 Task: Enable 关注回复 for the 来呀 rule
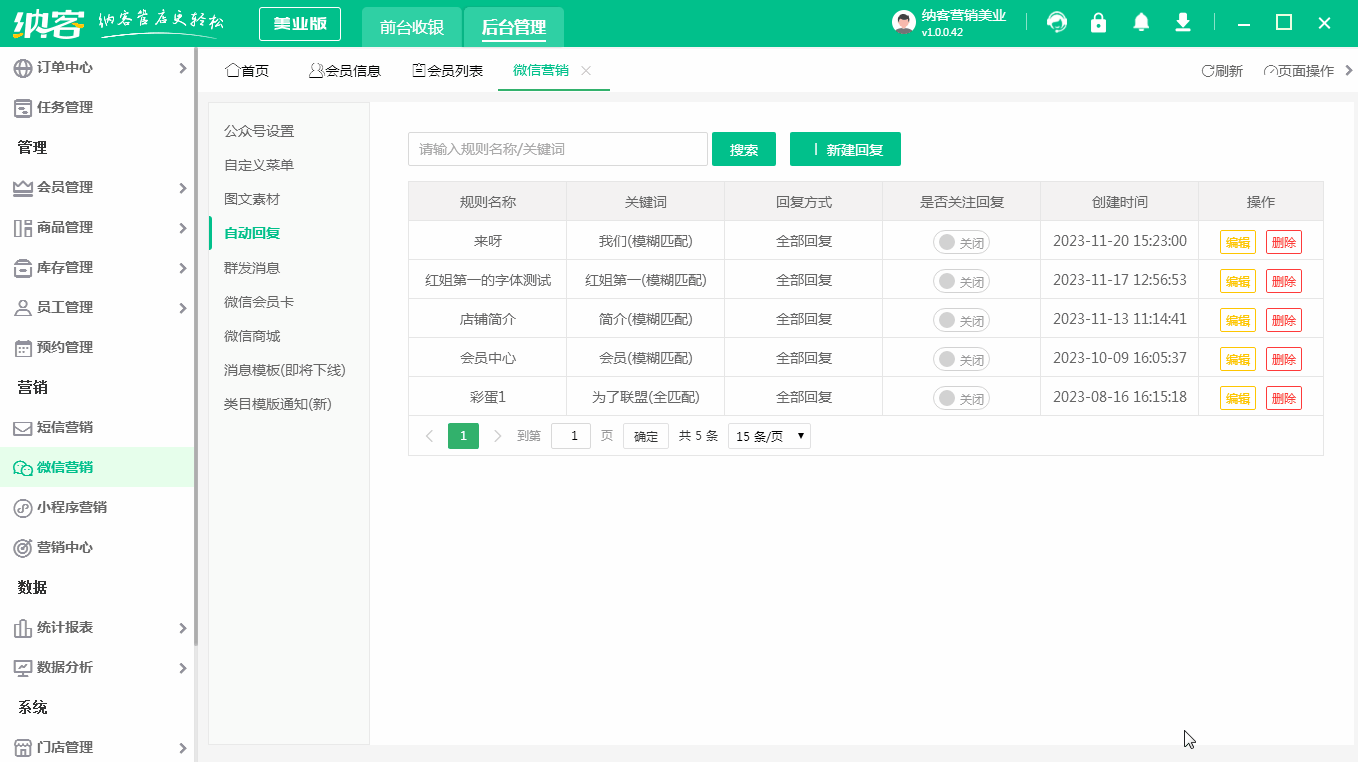(x=961, y=241)
